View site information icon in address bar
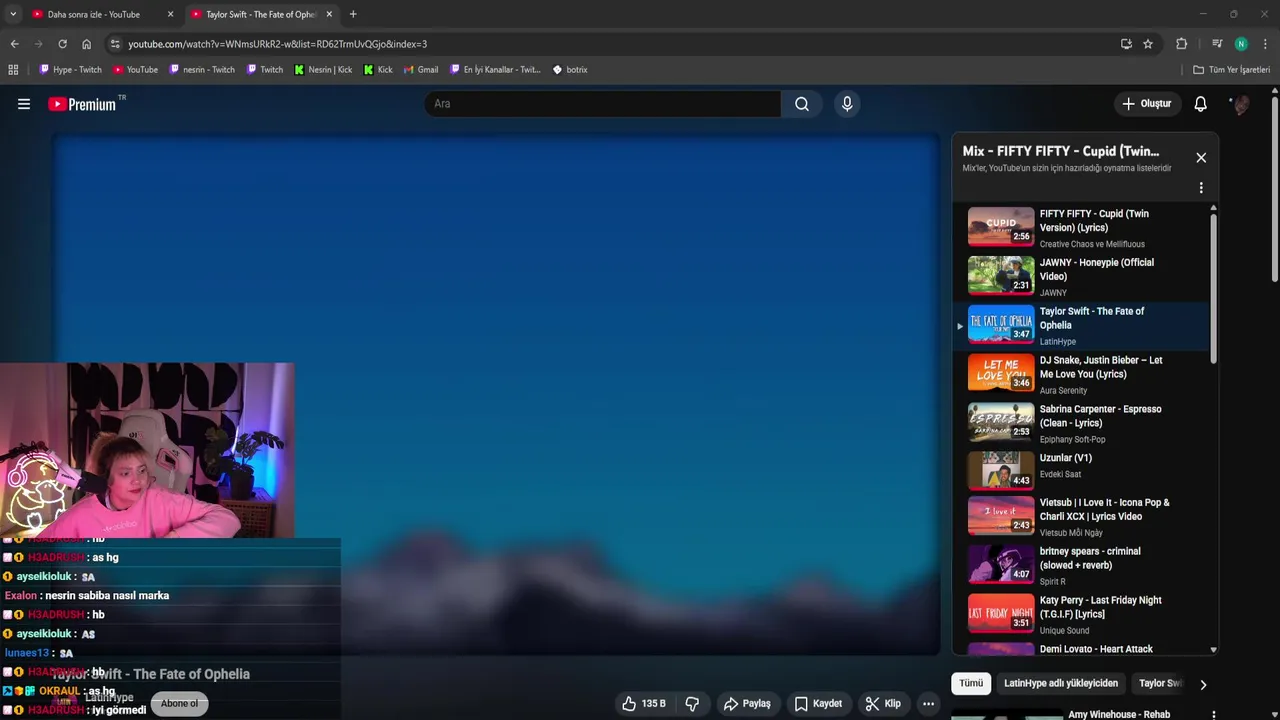The width and height of the screenshot is (1280, 720). tap(115, 44)
